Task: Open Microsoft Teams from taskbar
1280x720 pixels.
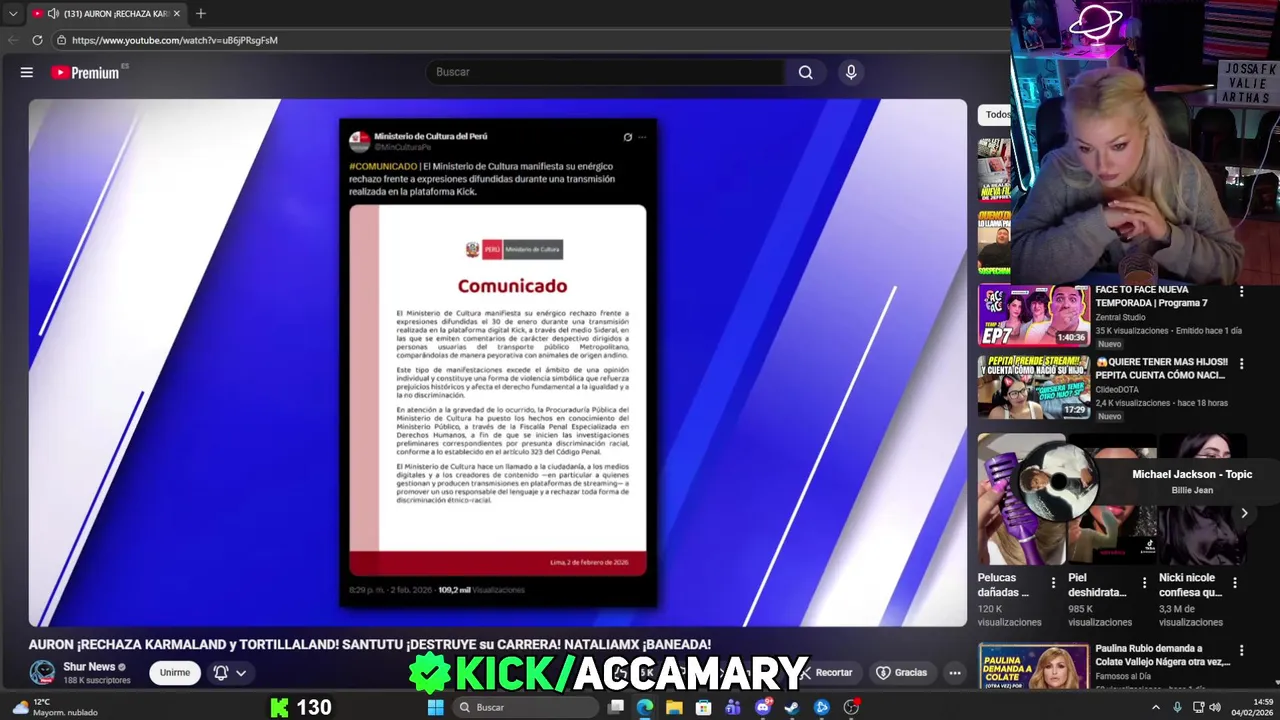Action: click(733, 707)
